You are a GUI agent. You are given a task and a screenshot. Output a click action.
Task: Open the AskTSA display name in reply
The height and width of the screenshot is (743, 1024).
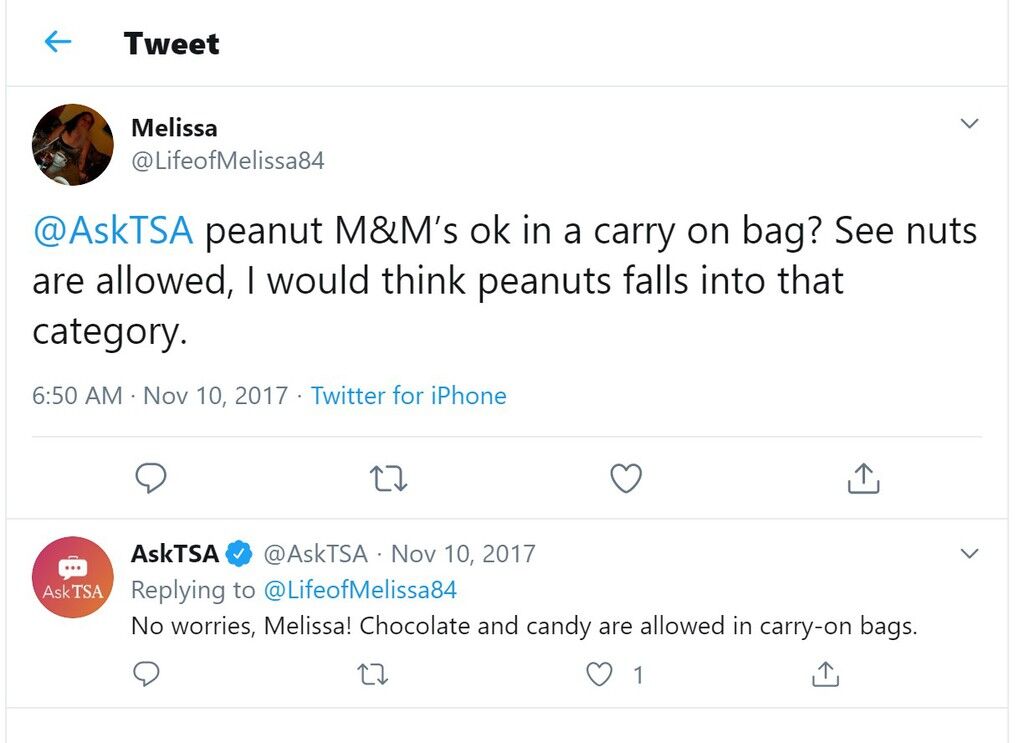click(x=174, y=554)
